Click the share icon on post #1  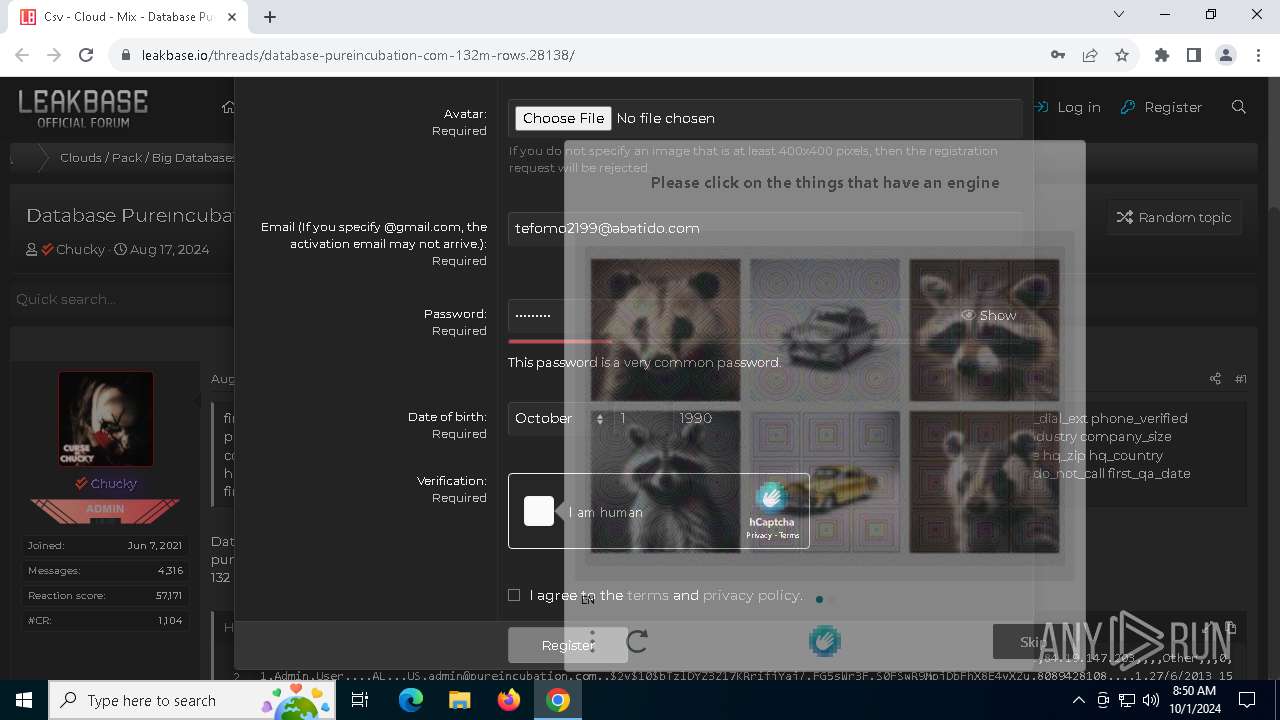(x=1215, y=378)
